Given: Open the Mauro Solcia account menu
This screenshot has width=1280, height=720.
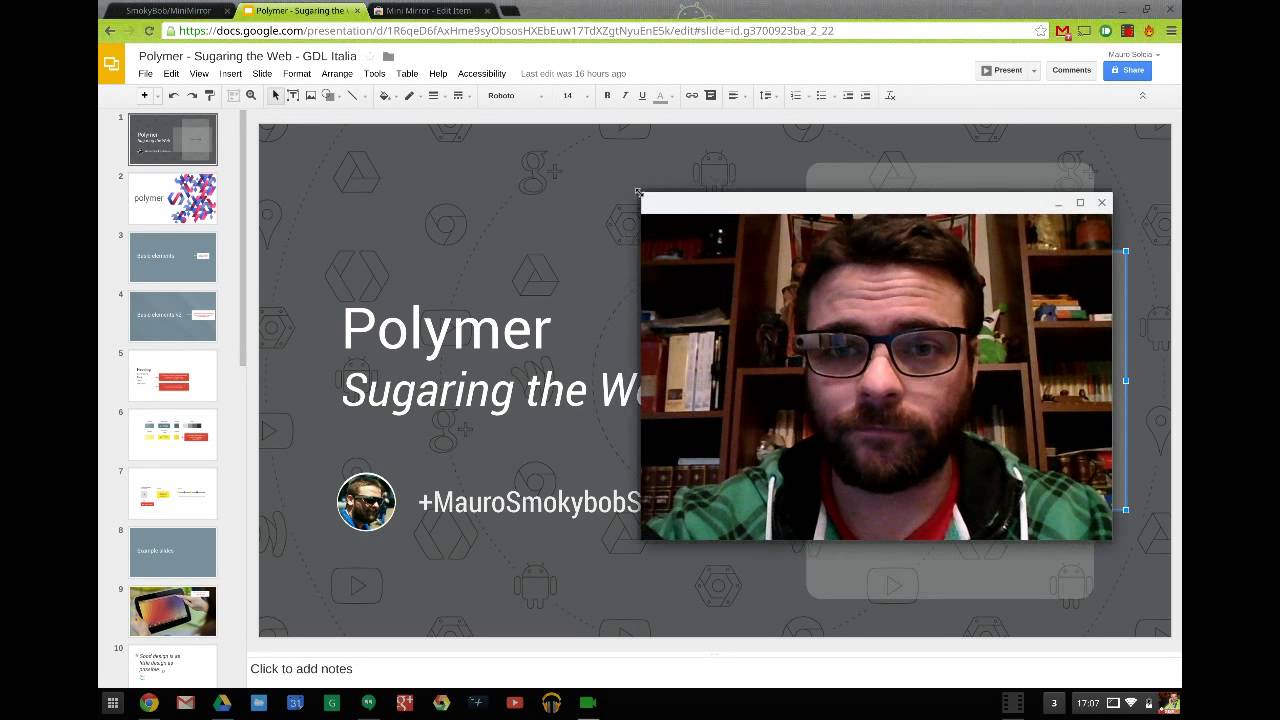Looking at the screenshot, I should 1133,54.
